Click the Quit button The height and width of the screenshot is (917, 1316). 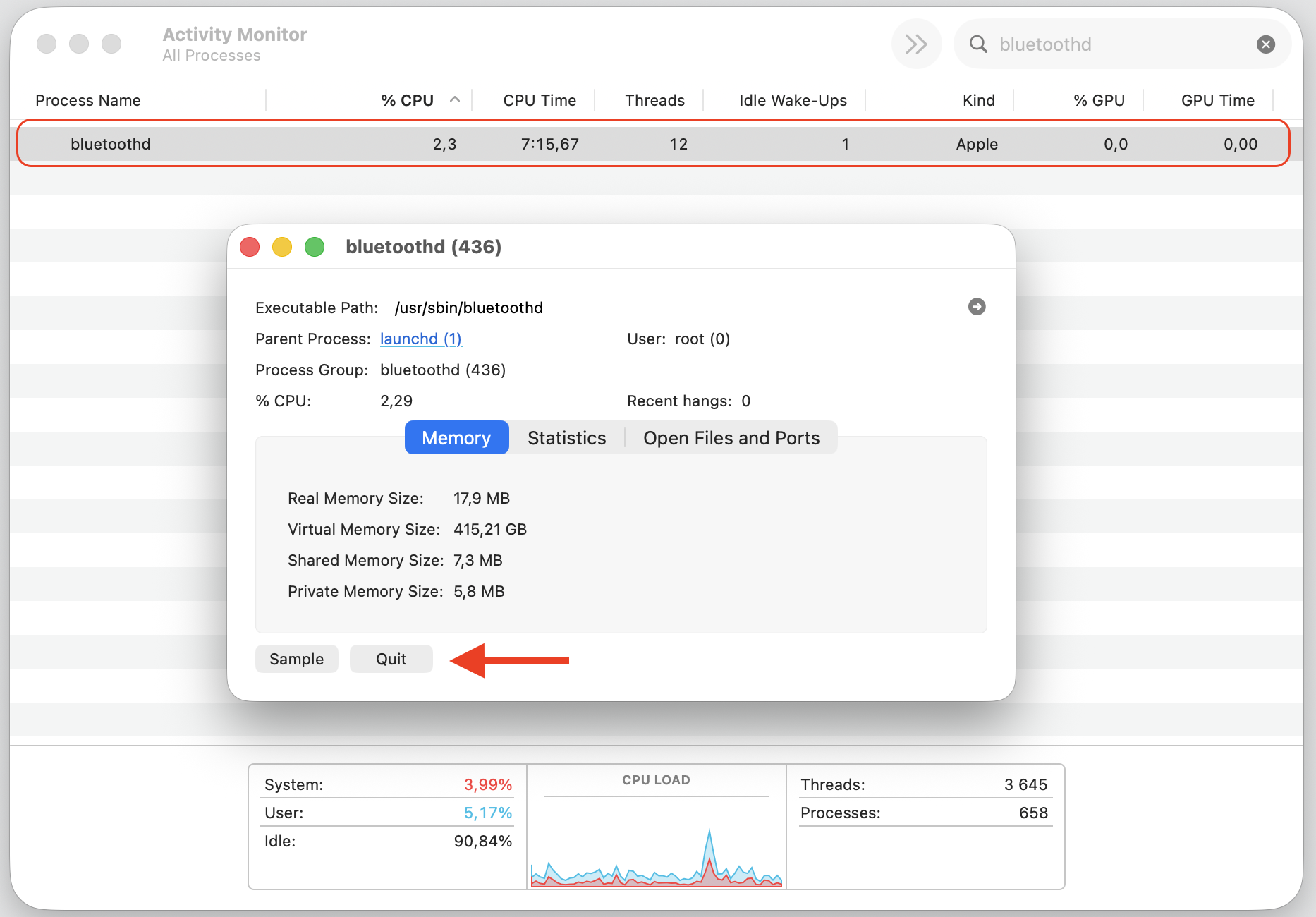(391, 659)
